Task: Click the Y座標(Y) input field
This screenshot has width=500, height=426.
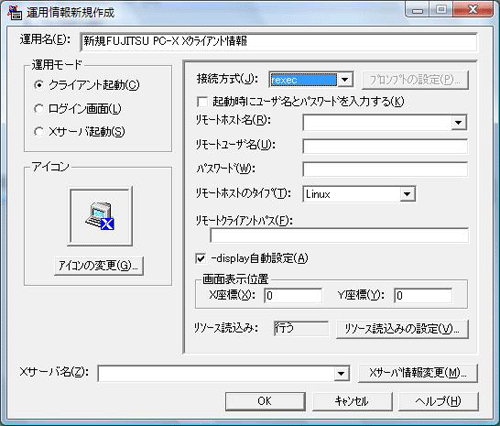Action: pyautogui.click(x=423, y=295)
